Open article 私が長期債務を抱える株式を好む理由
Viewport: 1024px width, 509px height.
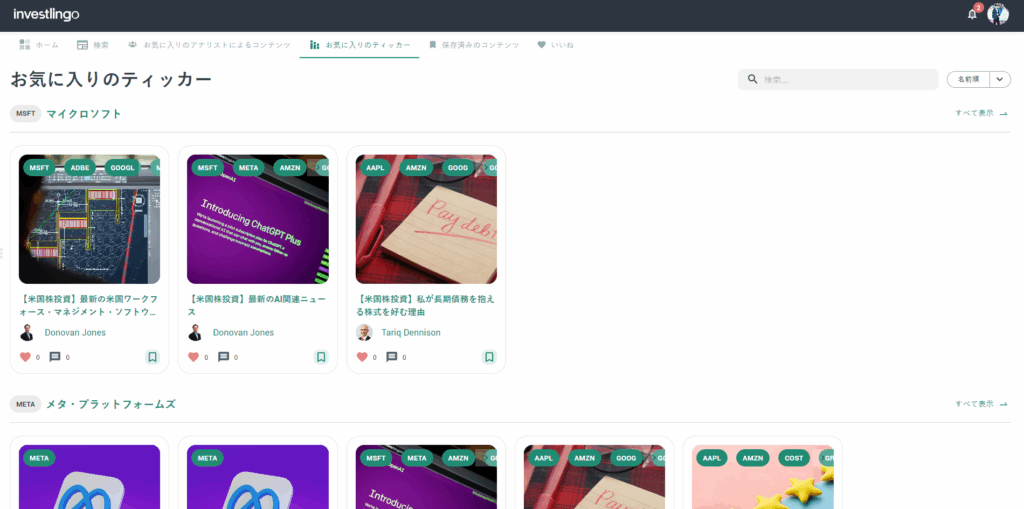(426, 305)
